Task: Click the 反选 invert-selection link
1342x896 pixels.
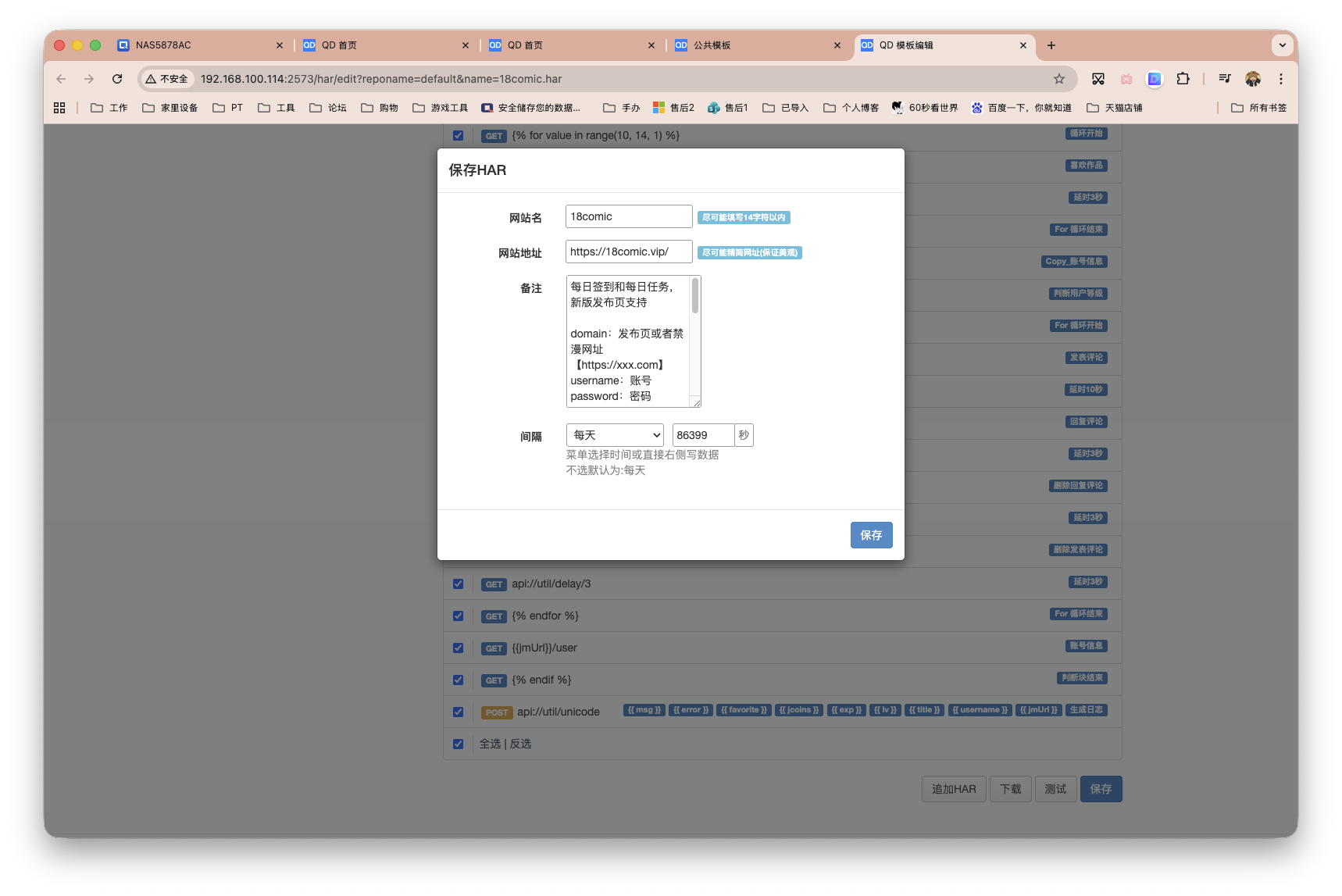Action: 520,744
